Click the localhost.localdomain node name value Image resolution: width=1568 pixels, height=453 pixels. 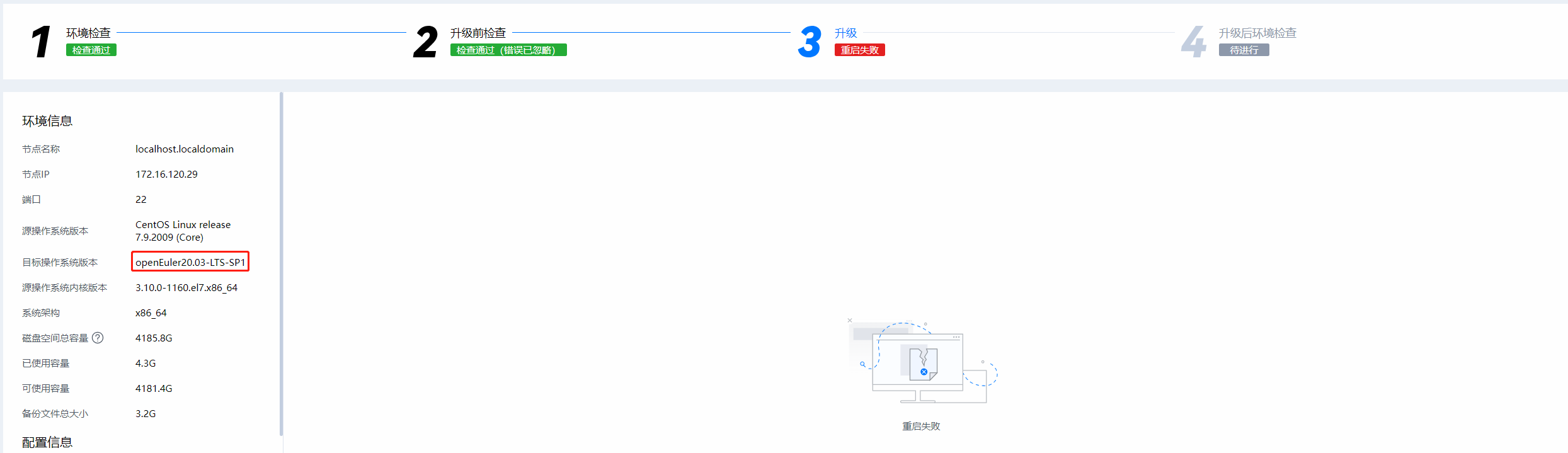coord(185,149)
